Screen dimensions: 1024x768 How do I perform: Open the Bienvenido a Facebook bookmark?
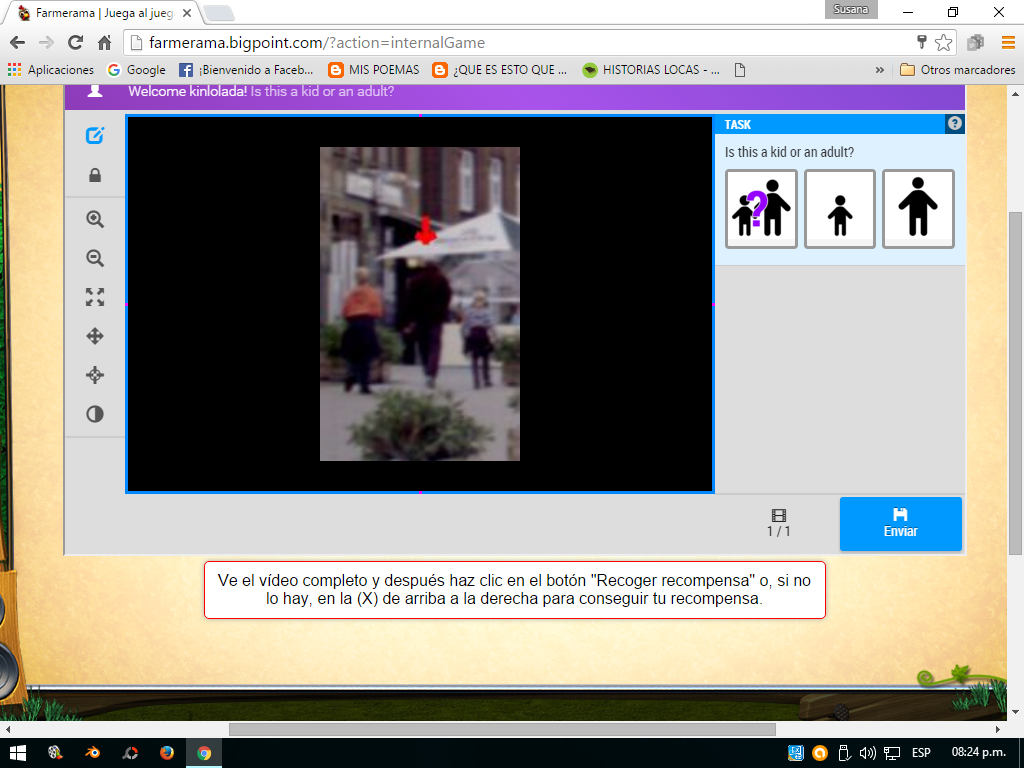pyautogui.click(x=246, y=70)
